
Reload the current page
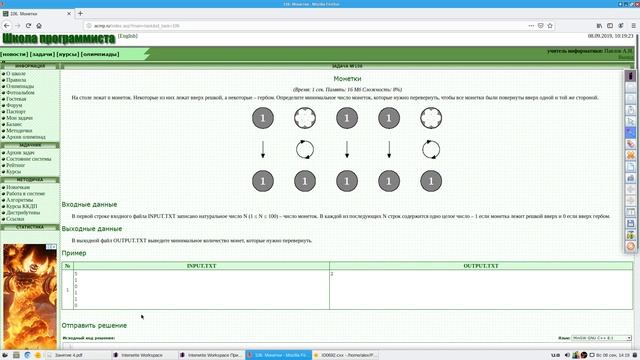coord(28,25)
